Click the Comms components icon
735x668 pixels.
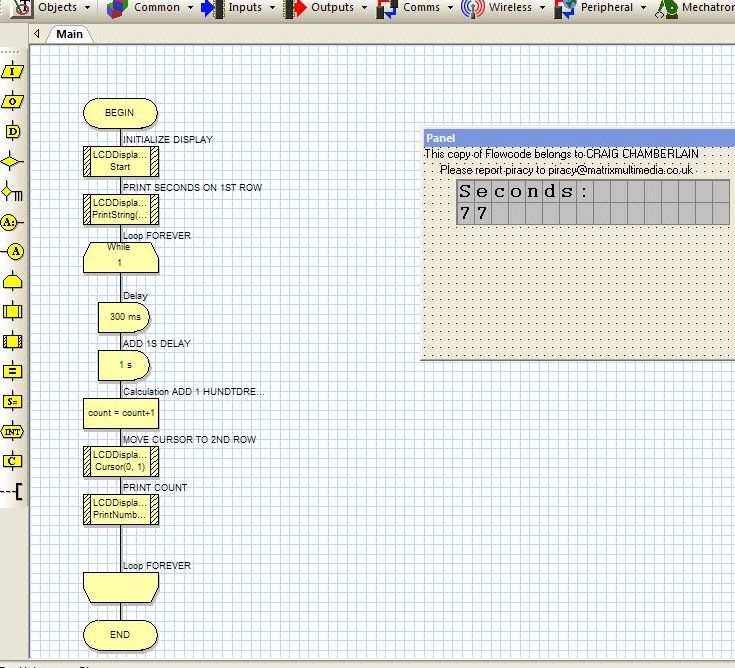387,8
